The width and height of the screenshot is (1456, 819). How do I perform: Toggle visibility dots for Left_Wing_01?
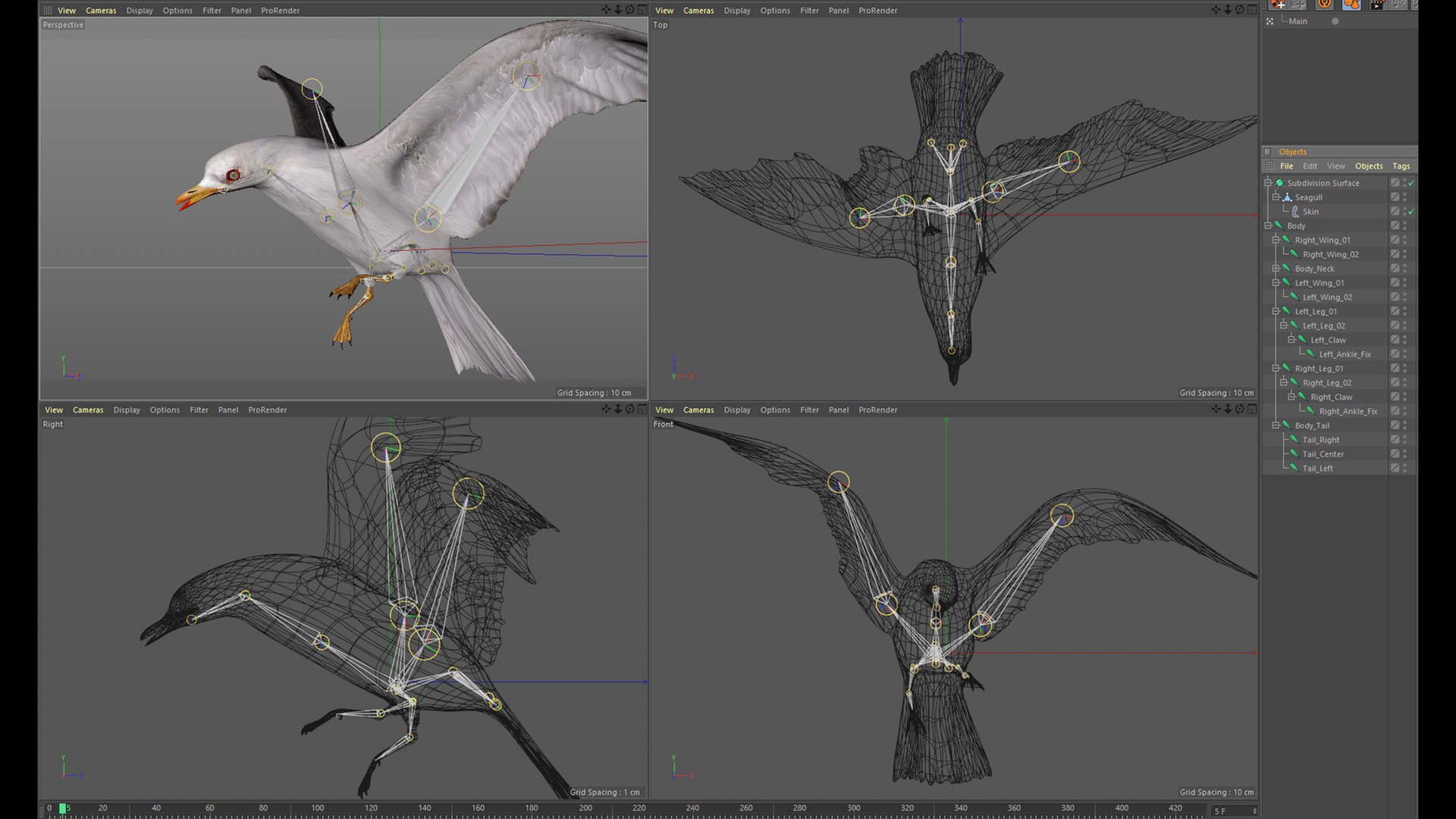[1404, 283]
